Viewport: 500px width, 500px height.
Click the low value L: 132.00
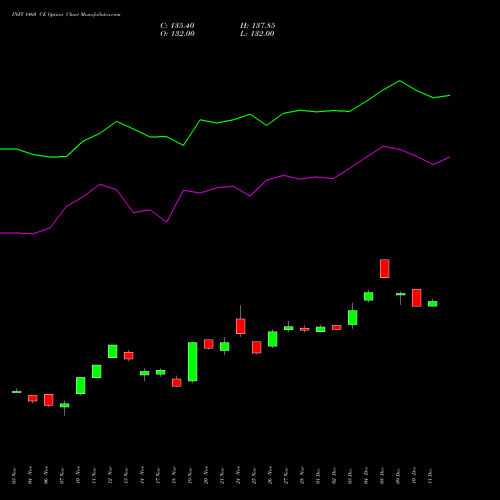tap(257, 34)
